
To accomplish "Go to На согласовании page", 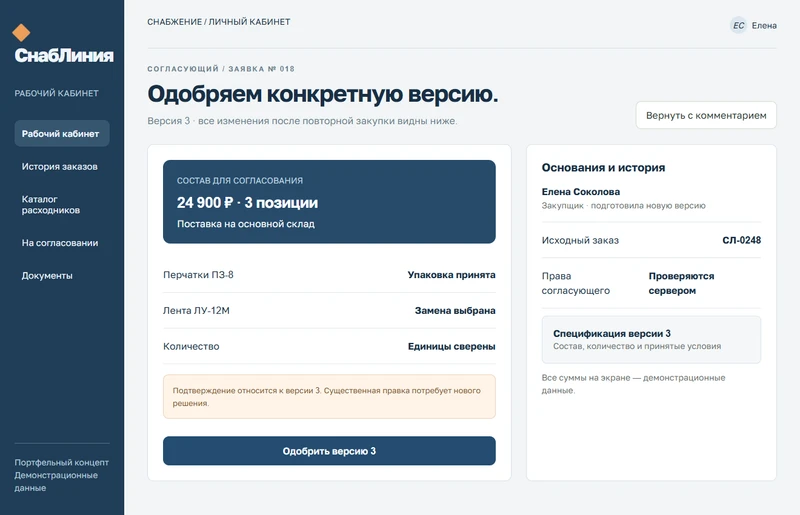I will 62,243.
